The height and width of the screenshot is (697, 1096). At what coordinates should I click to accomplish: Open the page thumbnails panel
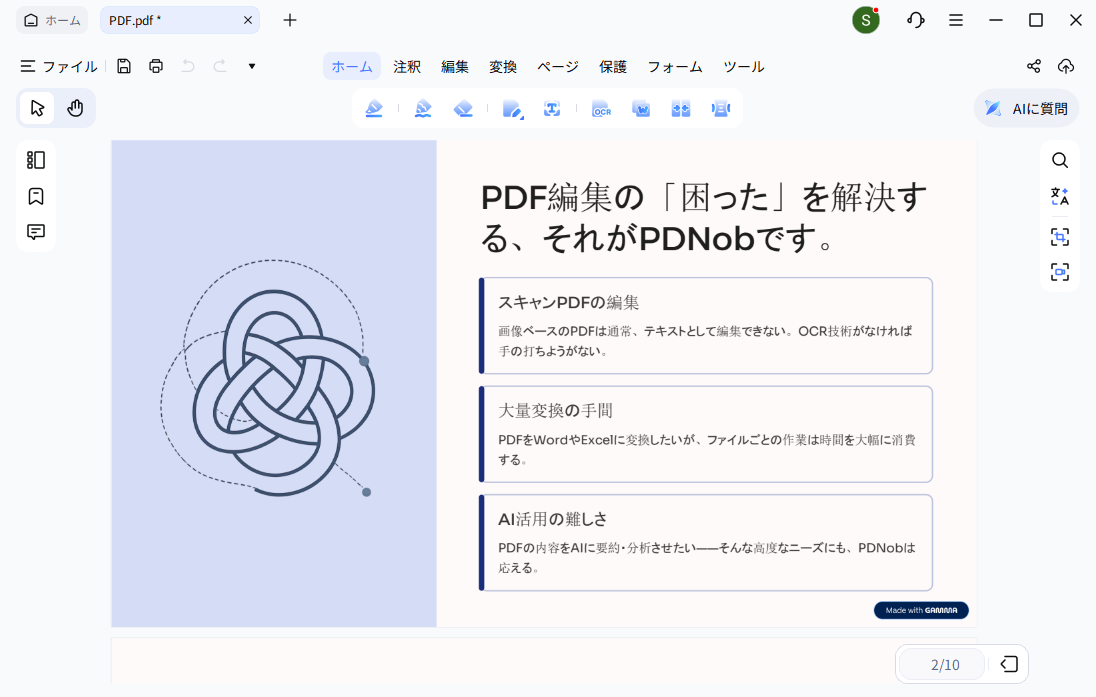click(x=35, y=159)
